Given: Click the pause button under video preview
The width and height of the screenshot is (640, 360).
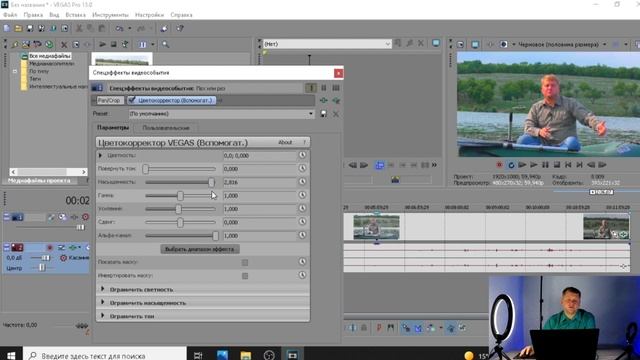Looking at the screenshot, I should tap(545, 165).
